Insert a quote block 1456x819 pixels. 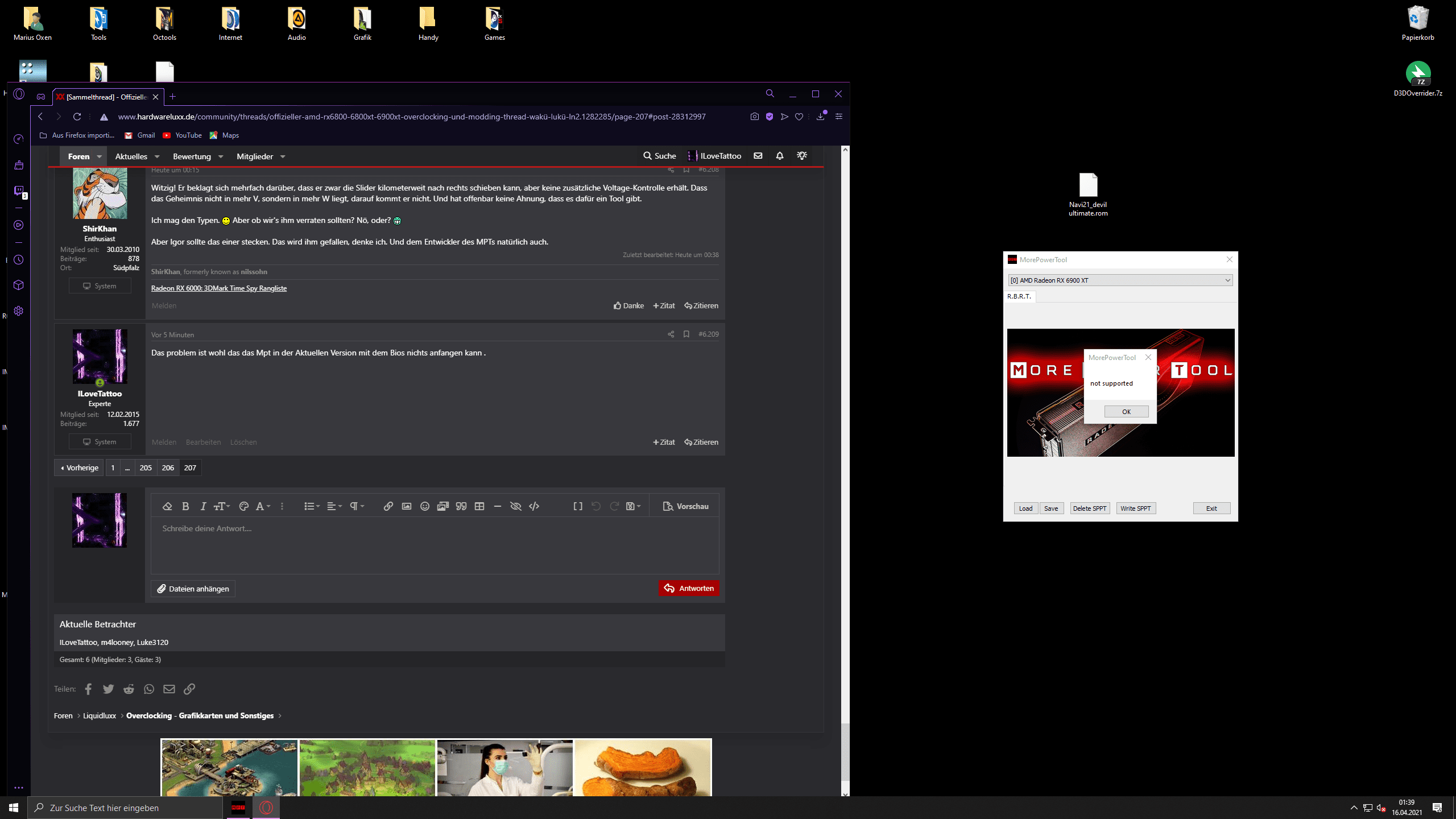tap(461, 506)
